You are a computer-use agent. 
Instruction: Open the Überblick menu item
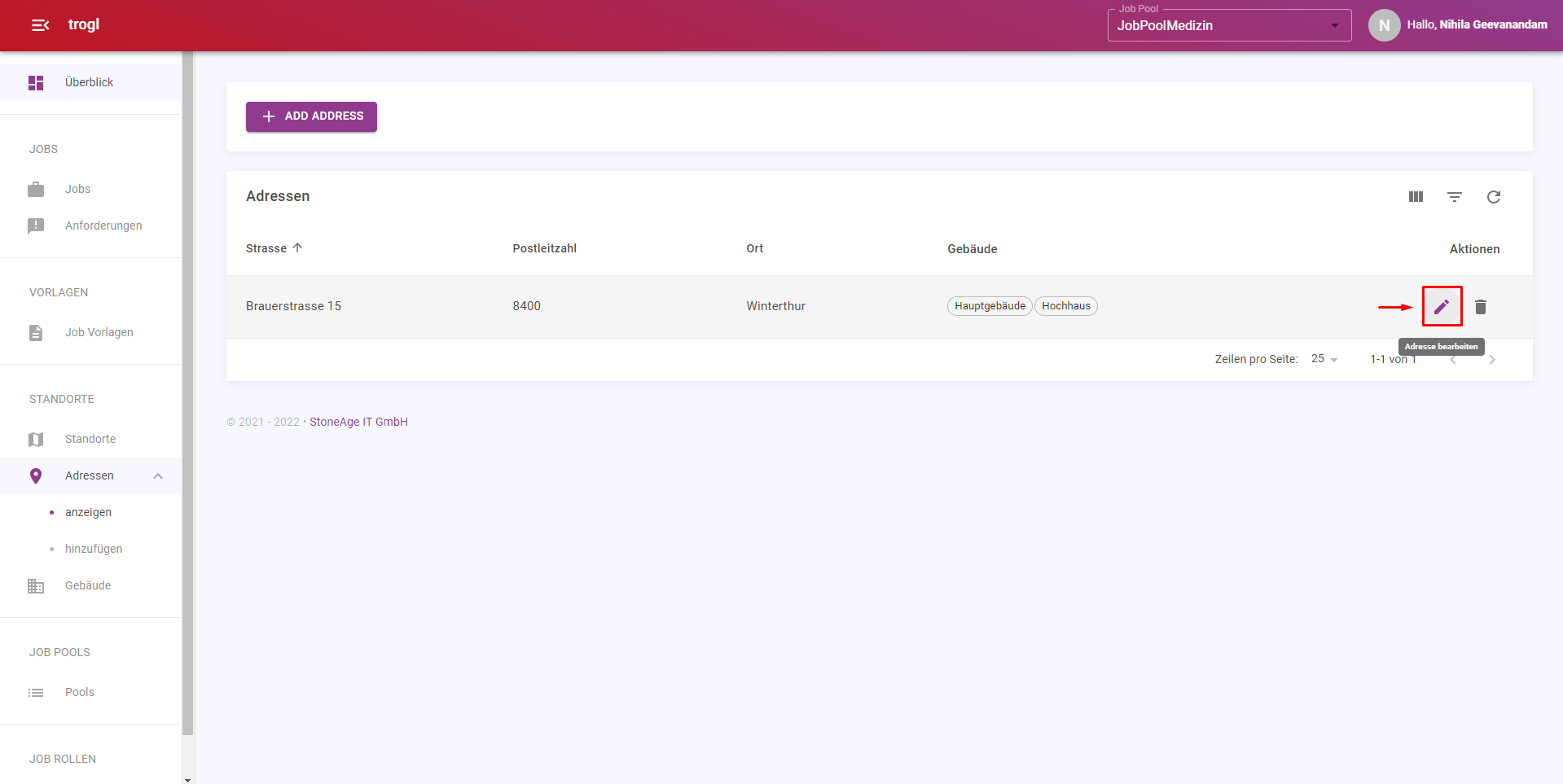click(x=90, y=83)
